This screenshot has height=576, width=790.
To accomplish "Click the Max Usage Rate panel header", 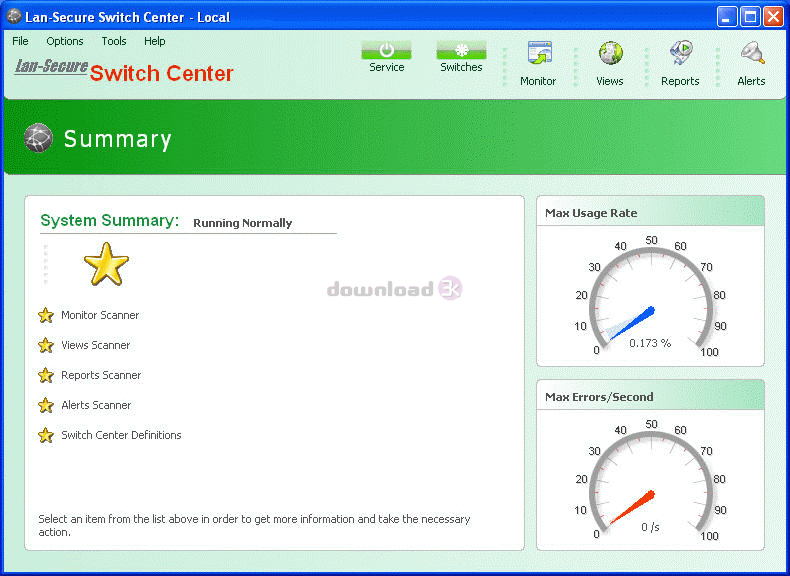I will coord(650,211).
